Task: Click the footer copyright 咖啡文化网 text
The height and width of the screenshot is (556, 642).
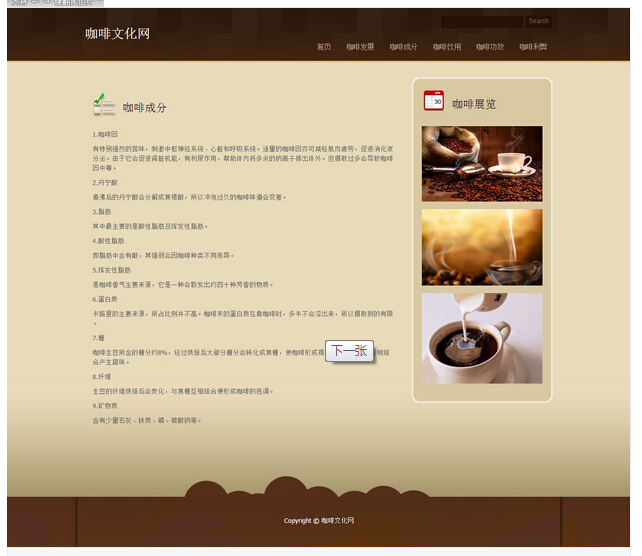Action: pos(319,520)
